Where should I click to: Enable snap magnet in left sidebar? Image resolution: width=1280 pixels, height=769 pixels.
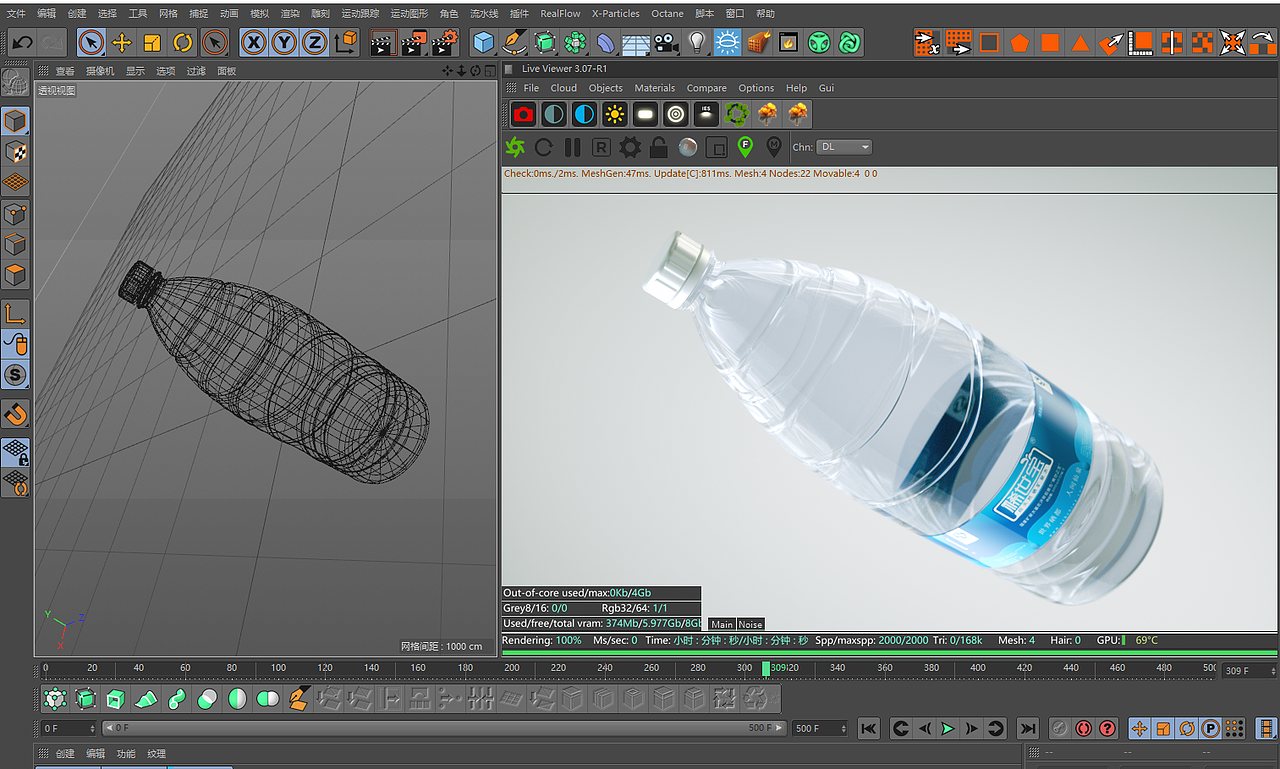(15, 413)
